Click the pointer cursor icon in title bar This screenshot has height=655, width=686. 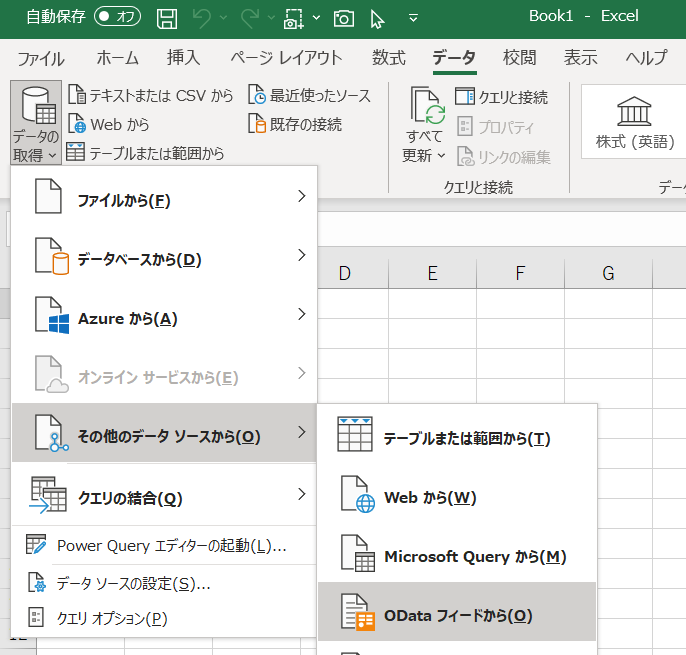[377, 20]
